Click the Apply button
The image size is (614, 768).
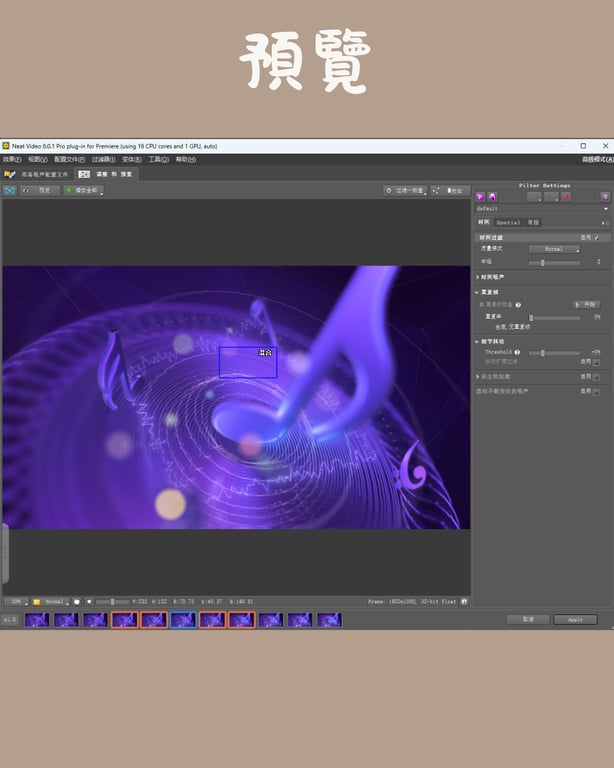click(x=575, y=620)
